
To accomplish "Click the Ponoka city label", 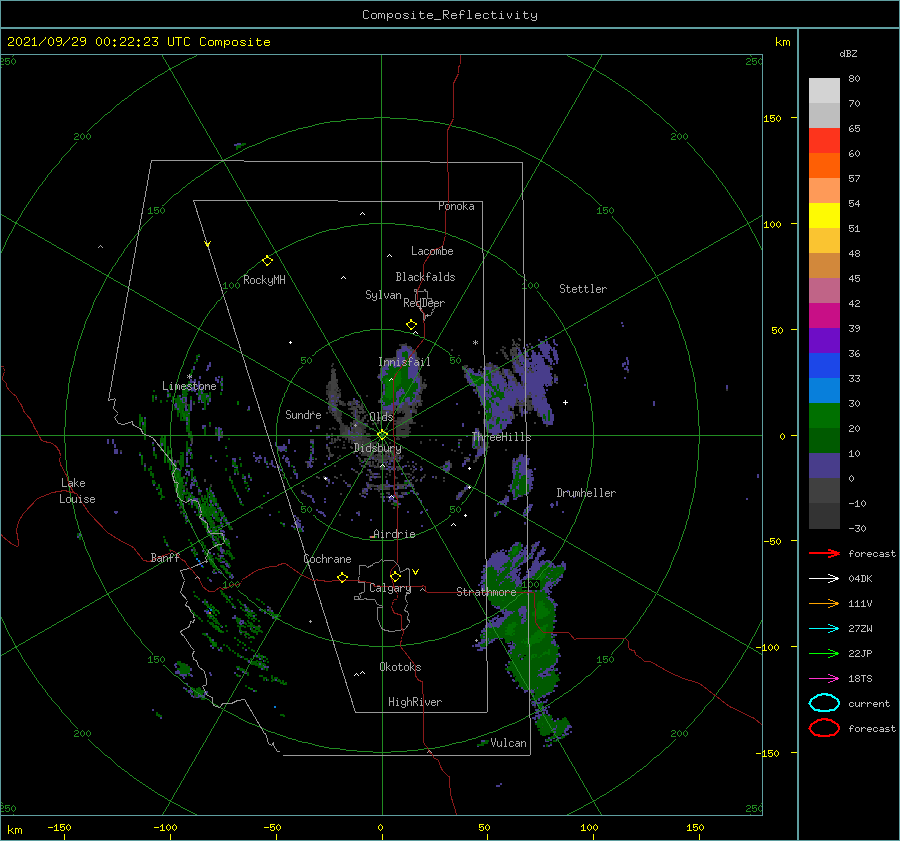I will coord(456,206).
